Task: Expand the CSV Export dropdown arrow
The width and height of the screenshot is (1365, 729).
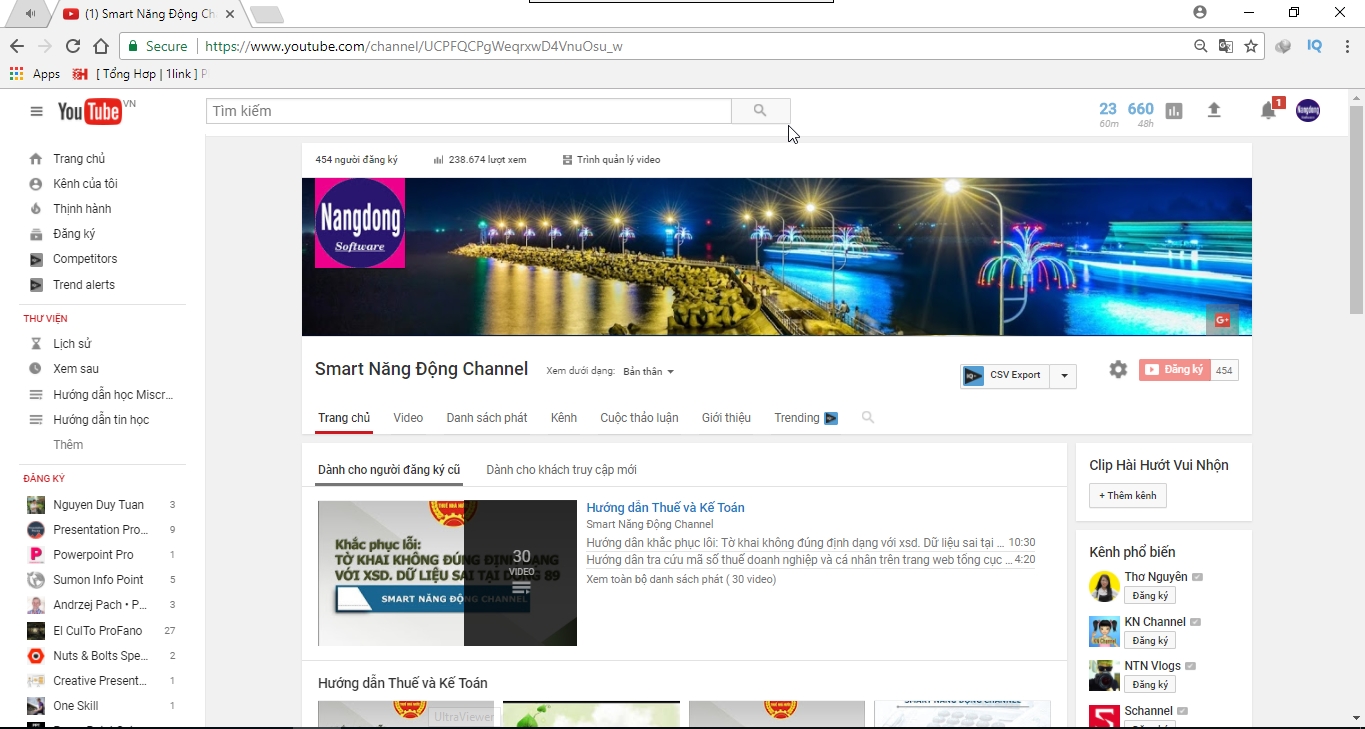Action: pyautogui.click(x=1064, y=376)
